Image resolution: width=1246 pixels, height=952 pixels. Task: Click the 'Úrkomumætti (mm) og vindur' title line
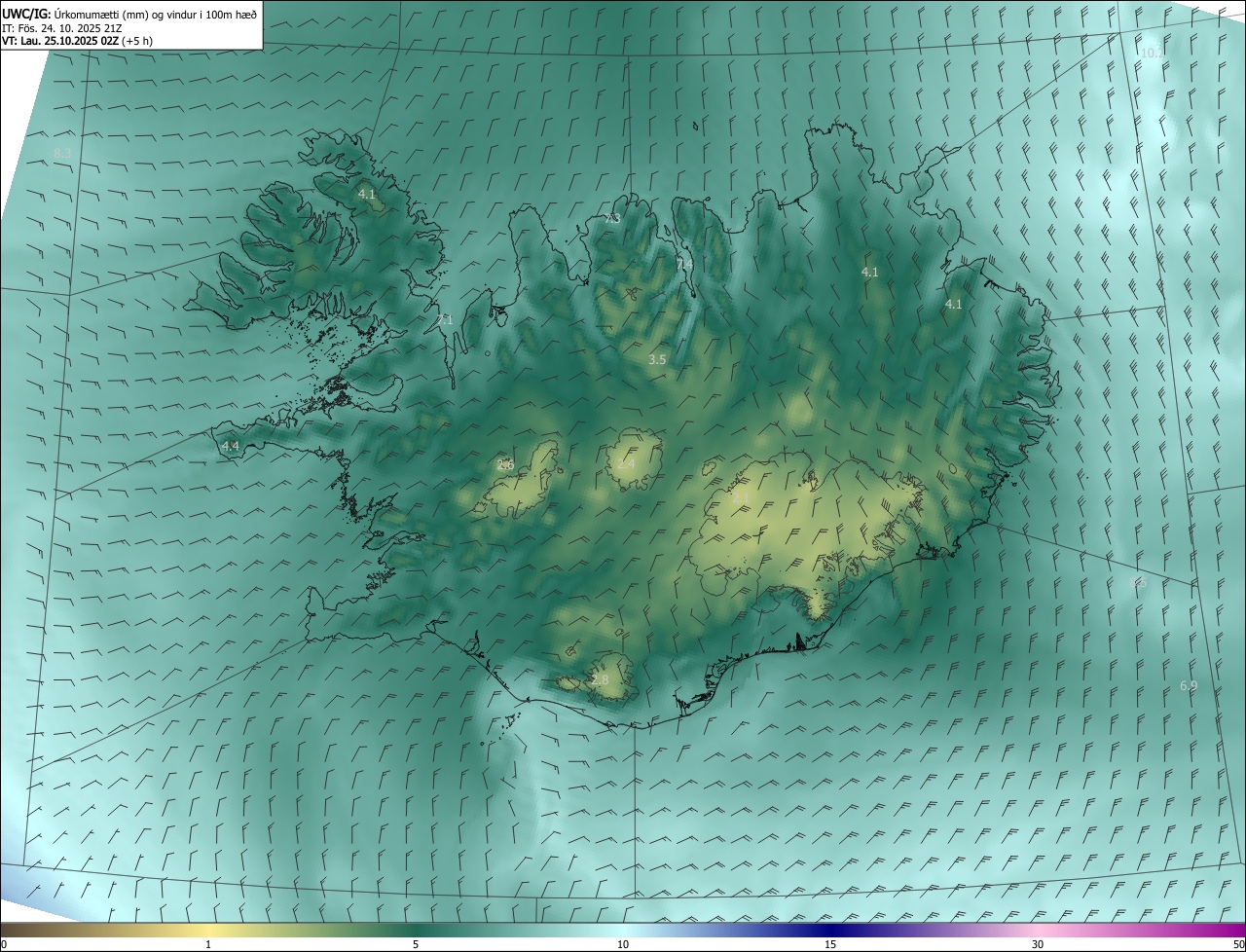tap(129, 14)
